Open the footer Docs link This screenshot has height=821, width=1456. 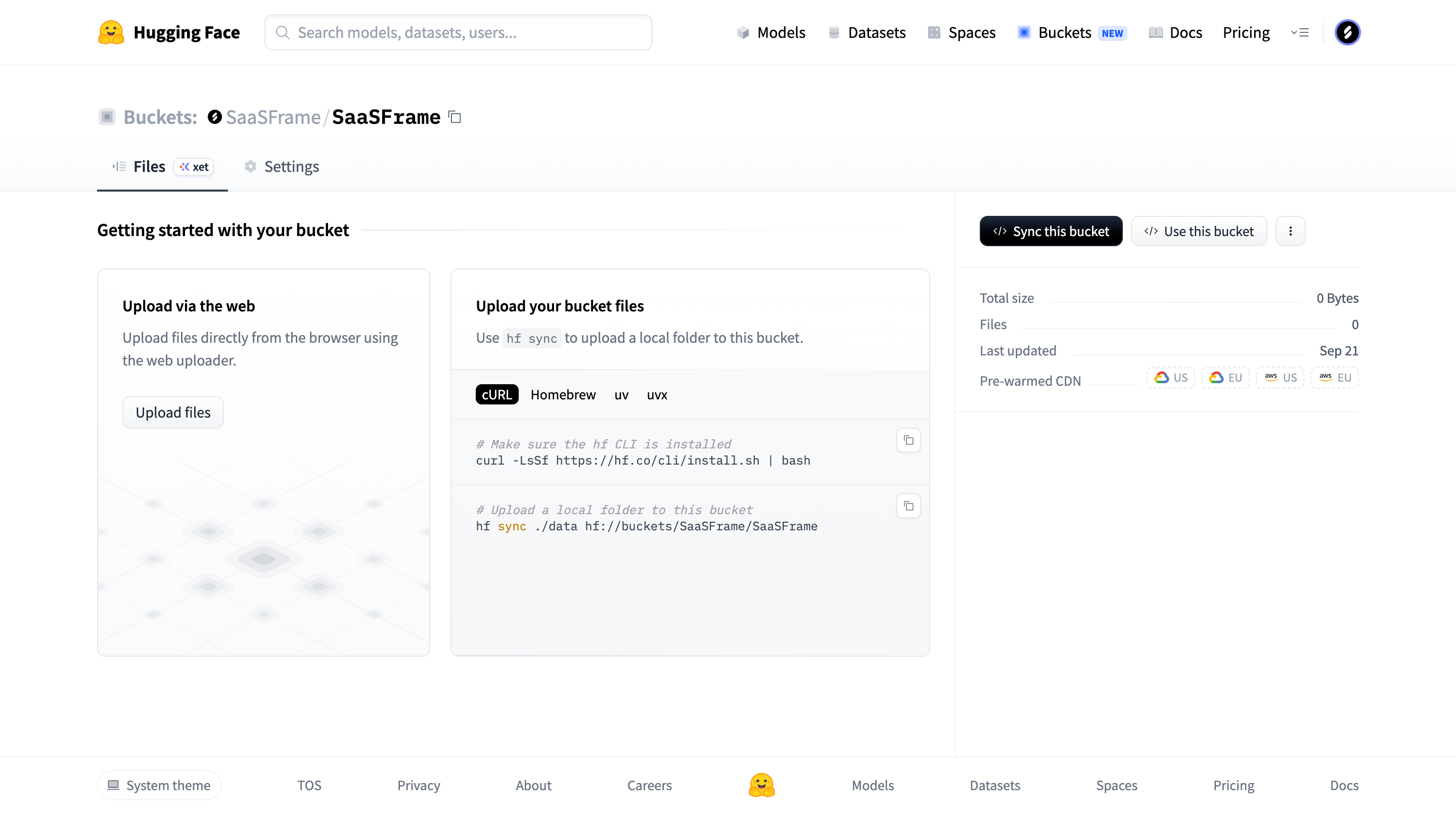[1344, 785]
